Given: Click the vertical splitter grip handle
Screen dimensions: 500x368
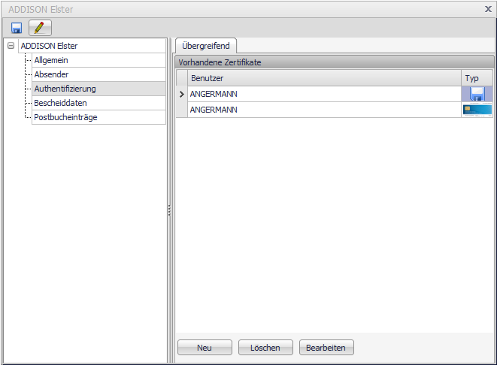Looking at the screenshot, I should click(x=169, y=210).
